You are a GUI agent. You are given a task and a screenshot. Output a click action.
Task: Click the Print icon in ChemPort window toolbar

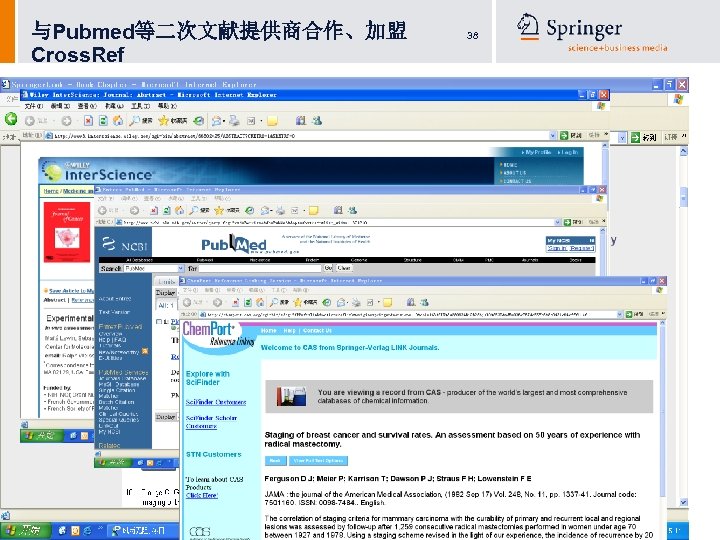pyautogui.click(x=355, y=302)
